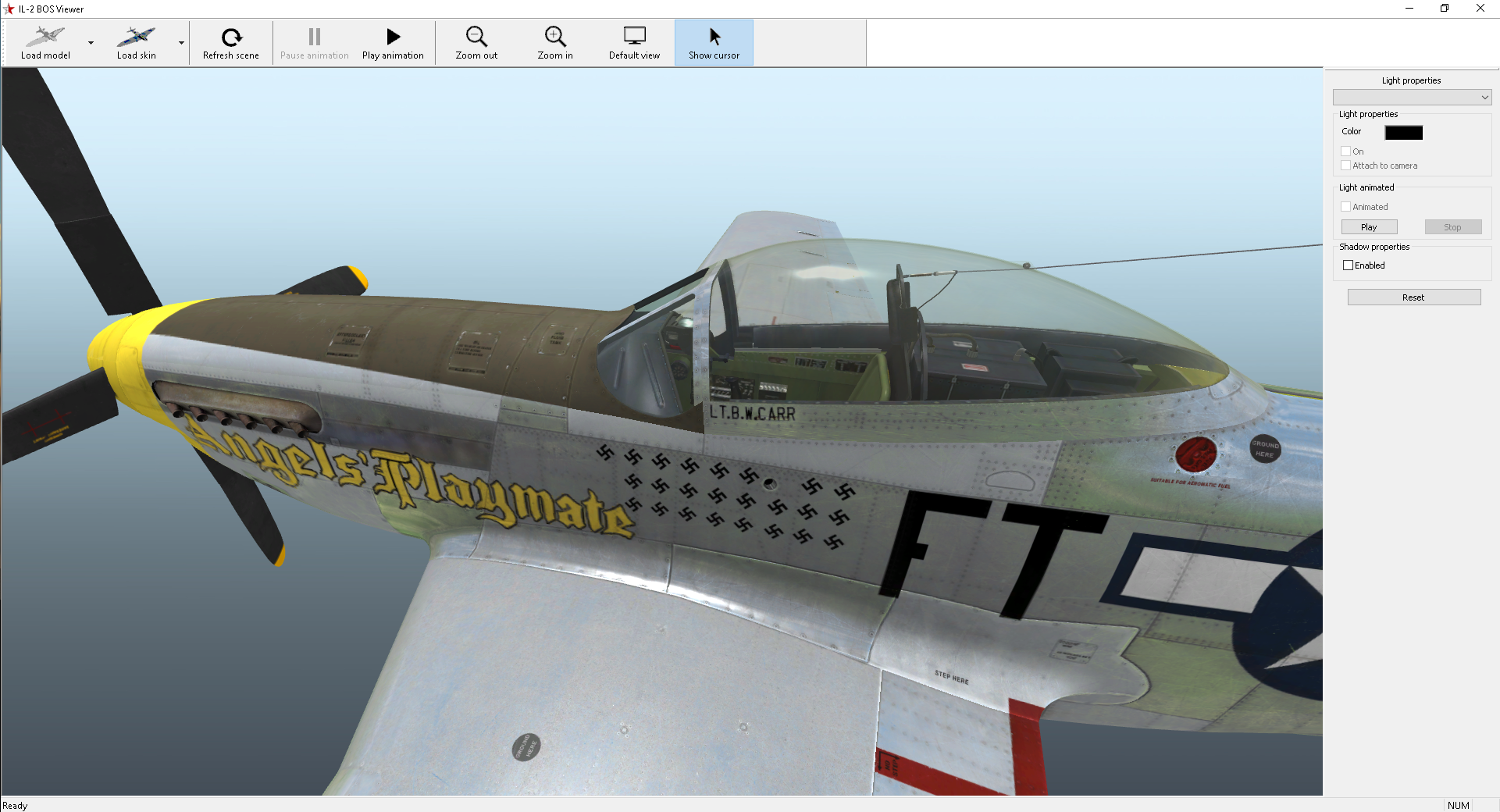This screenshot has width=1500, height=812.
Task: Click the Reset button
Action: 1413,297
